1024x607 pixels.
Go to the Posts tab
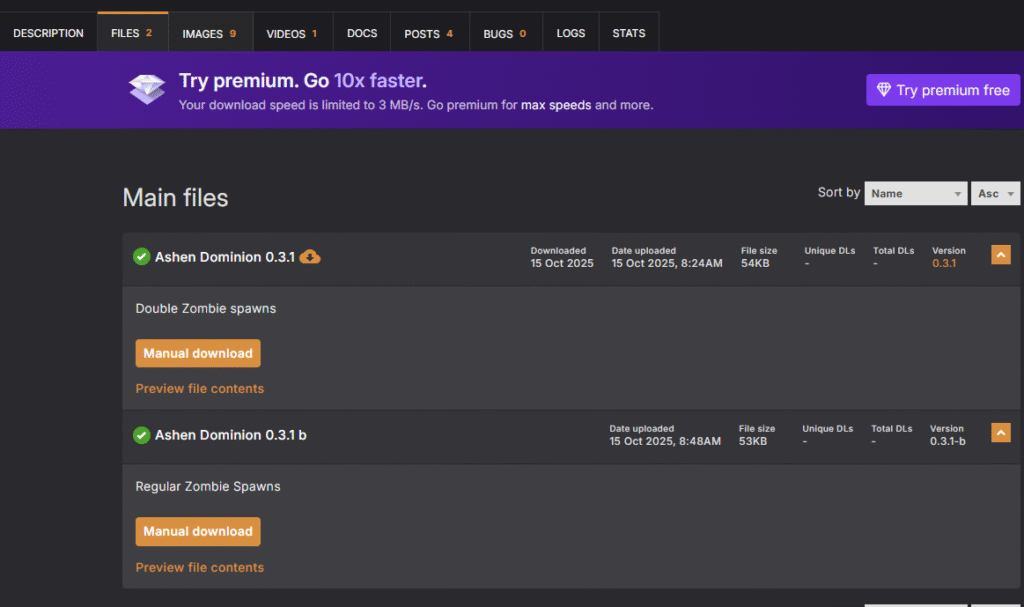428,33
